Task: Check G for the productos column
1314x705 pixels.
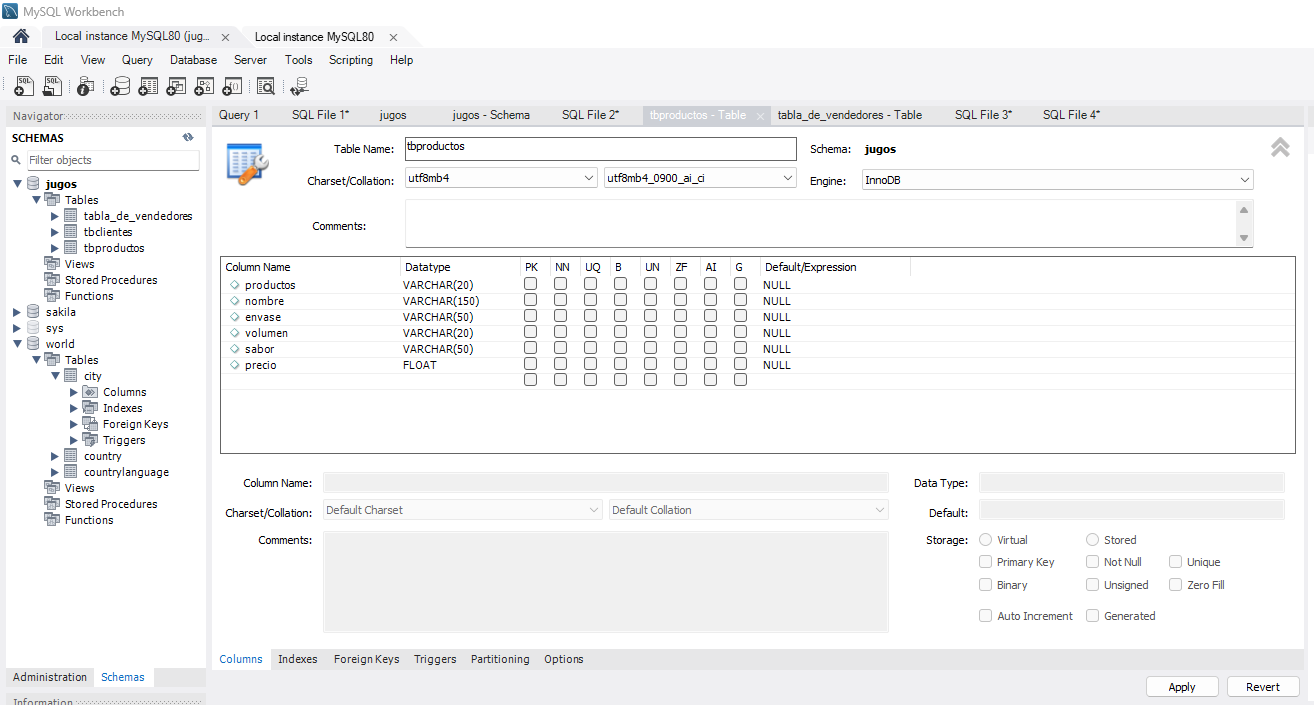Action: (740, 284)
